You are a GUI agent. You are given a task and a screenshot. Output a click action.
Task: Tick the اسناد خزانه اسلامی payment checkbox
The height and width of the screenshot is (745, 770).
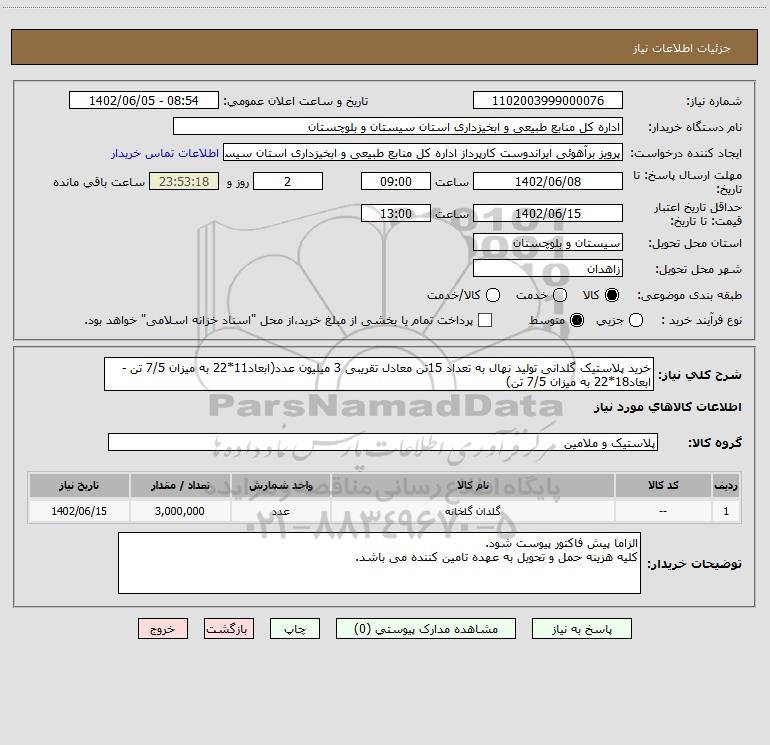tap(485, 320)
